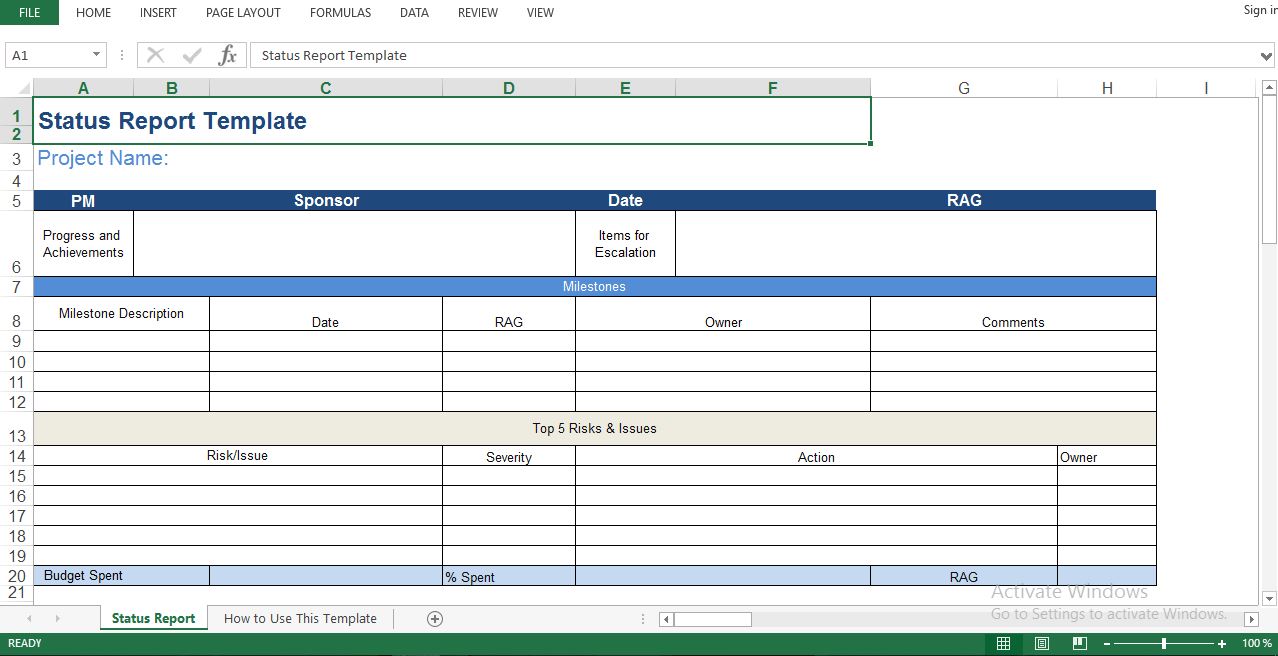Open Page Break Preview from status bar
This screenshot has width=1278, height=656.
(x=1079, y=643)
